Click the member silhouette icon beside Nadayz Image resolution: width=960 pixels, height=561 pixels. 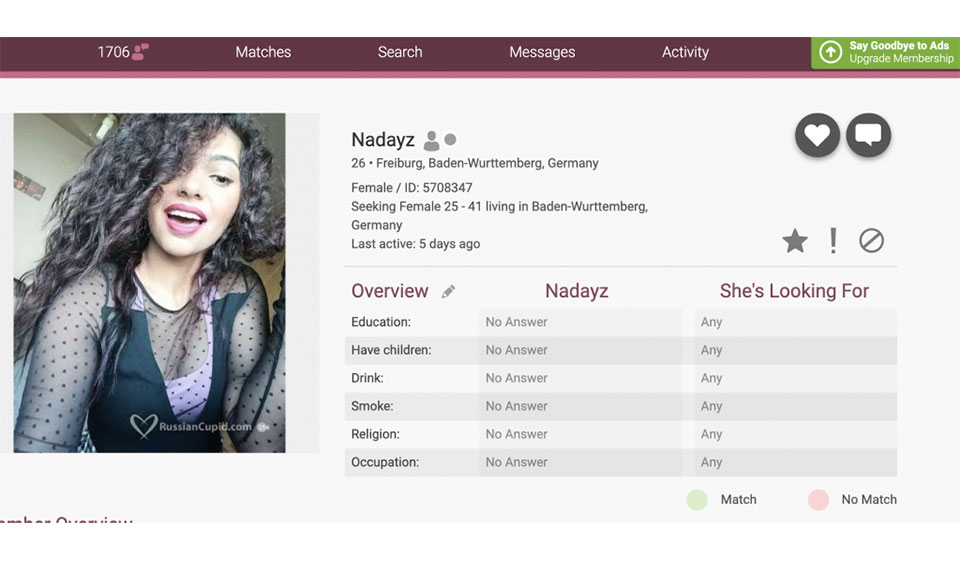431,141
